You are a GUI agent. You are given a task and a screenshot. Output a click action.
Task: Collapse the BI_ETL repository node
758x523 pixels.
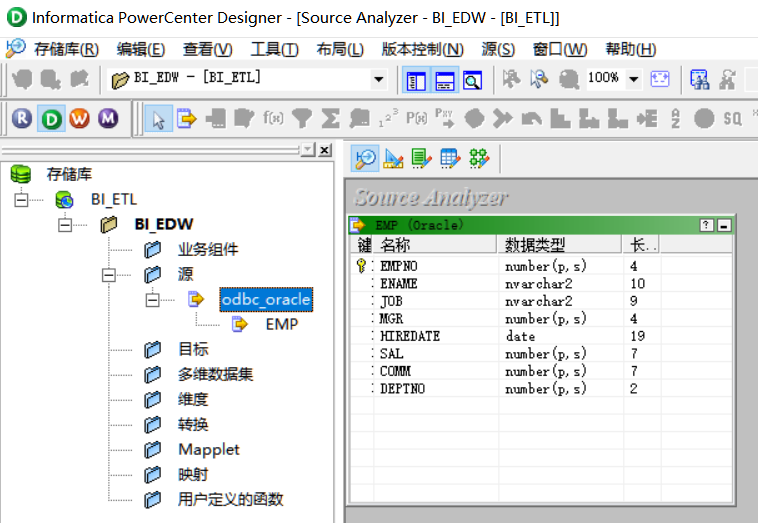pyautogui.click(x=21, y=200)
